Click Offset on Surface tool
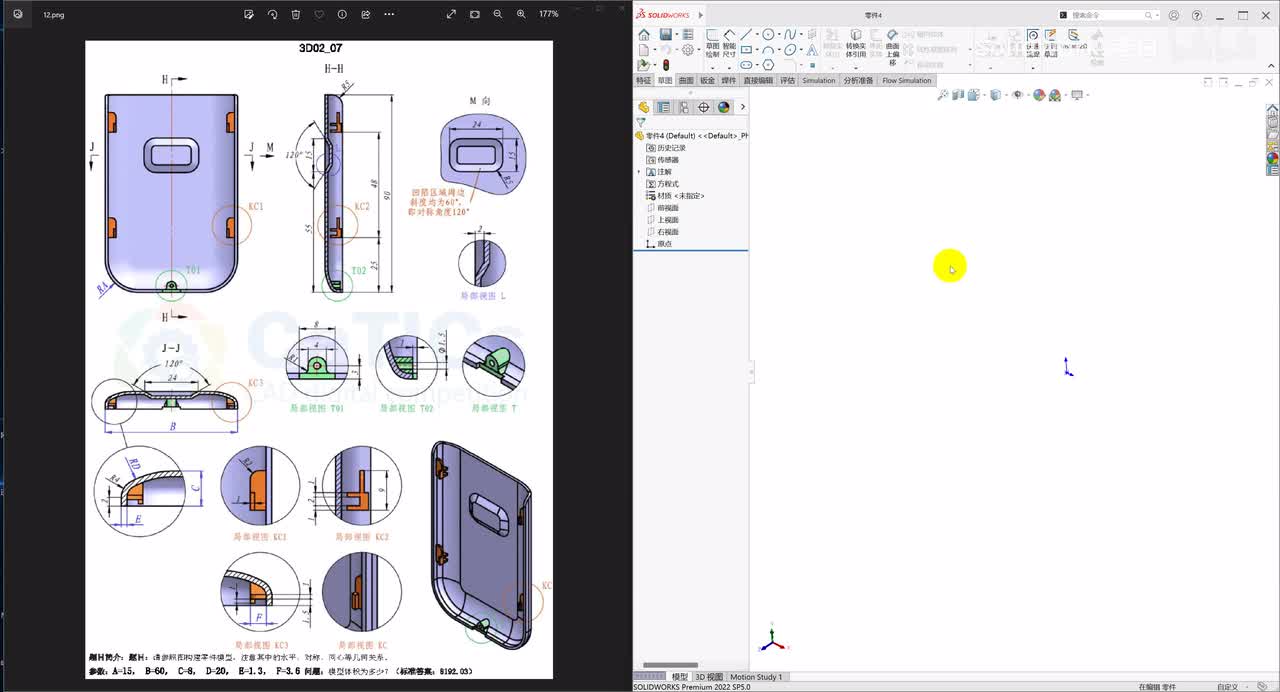The height and width of the screenshot is (692, 1280). (892, 46)
